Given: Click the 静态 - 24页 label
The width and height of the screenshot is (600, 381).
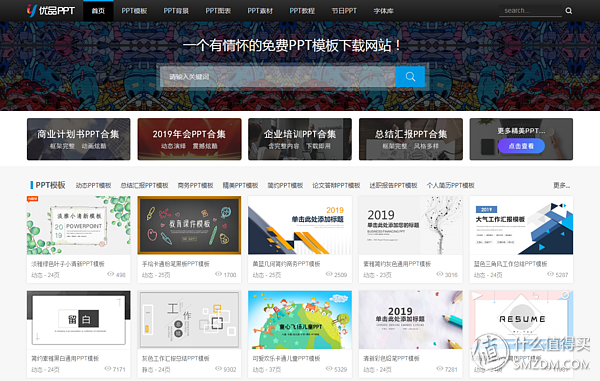Looking at the screenshot, I should [156, 370].
